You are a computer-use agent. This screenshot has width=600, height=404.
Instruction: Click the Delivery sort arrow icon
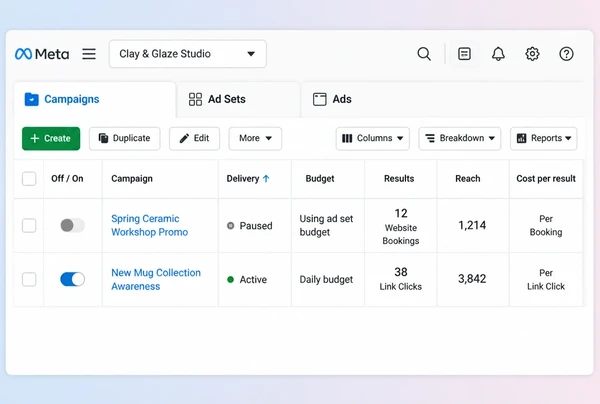266,179
